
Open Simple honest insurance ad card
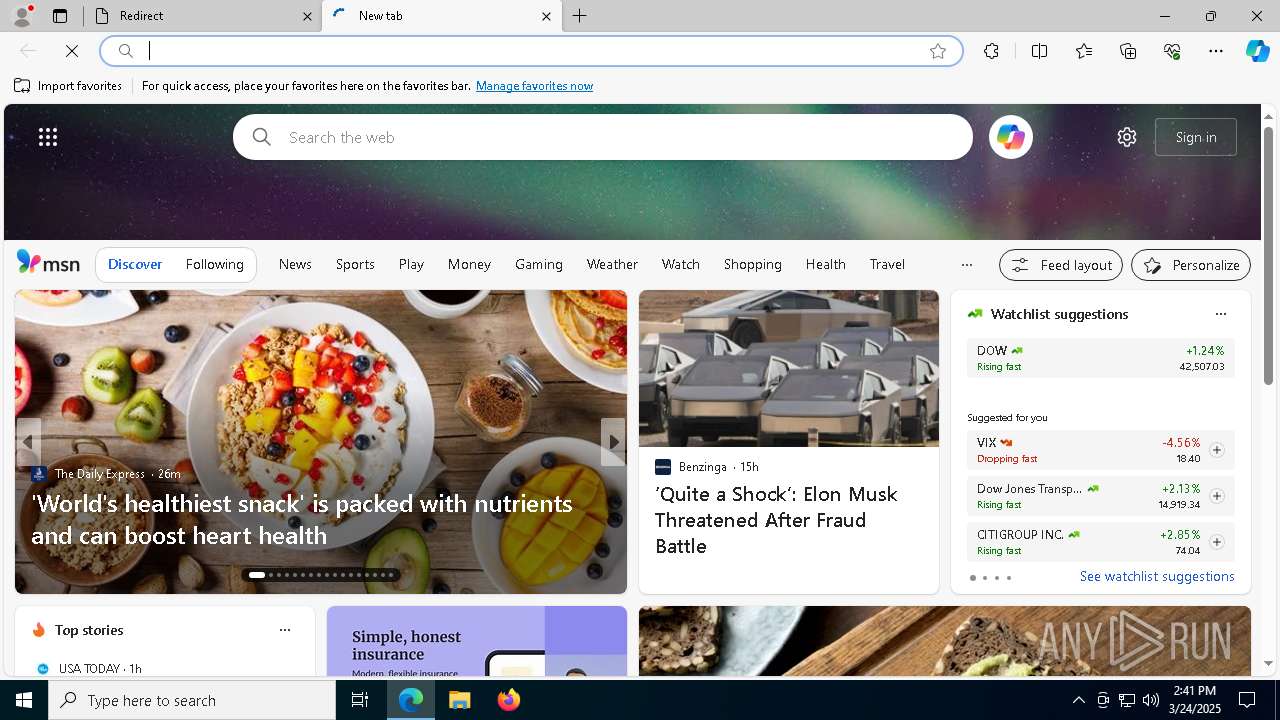pos(477,641)
